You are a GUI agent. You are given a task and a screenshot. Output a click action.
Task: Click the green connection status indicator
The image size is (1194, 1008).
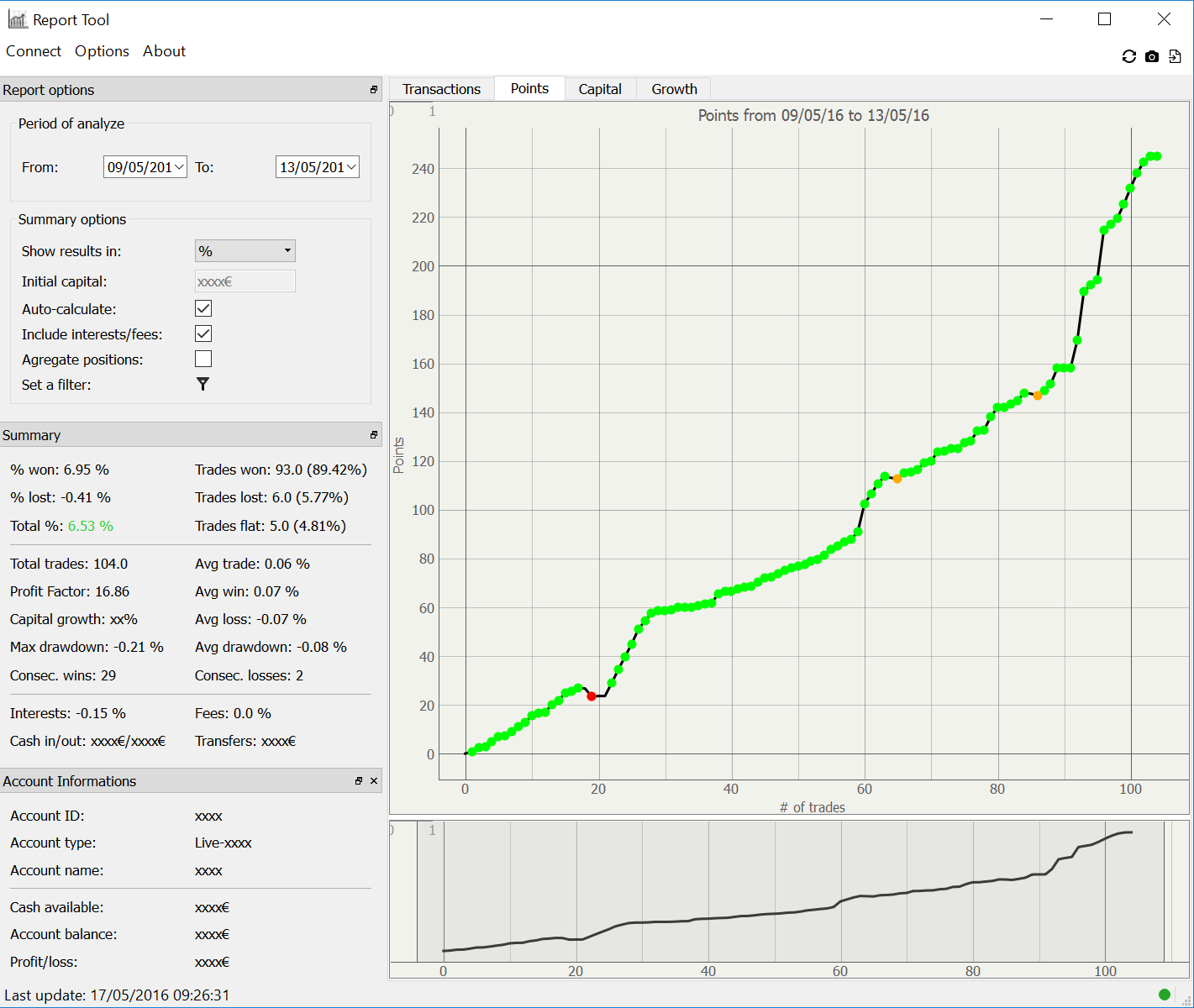click(1165, 995)
